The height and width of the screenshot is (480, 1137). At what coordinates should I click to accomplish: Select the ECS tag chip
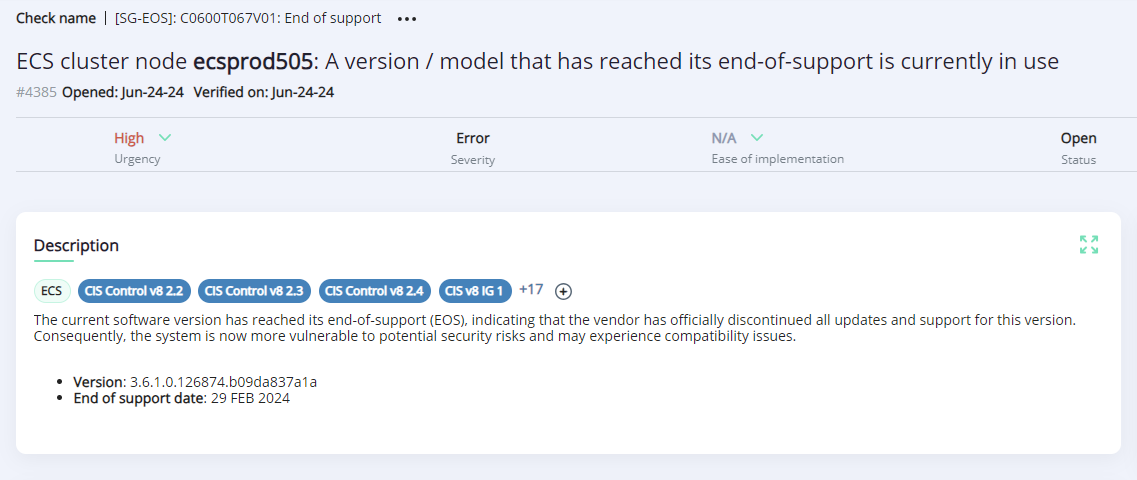52,291
